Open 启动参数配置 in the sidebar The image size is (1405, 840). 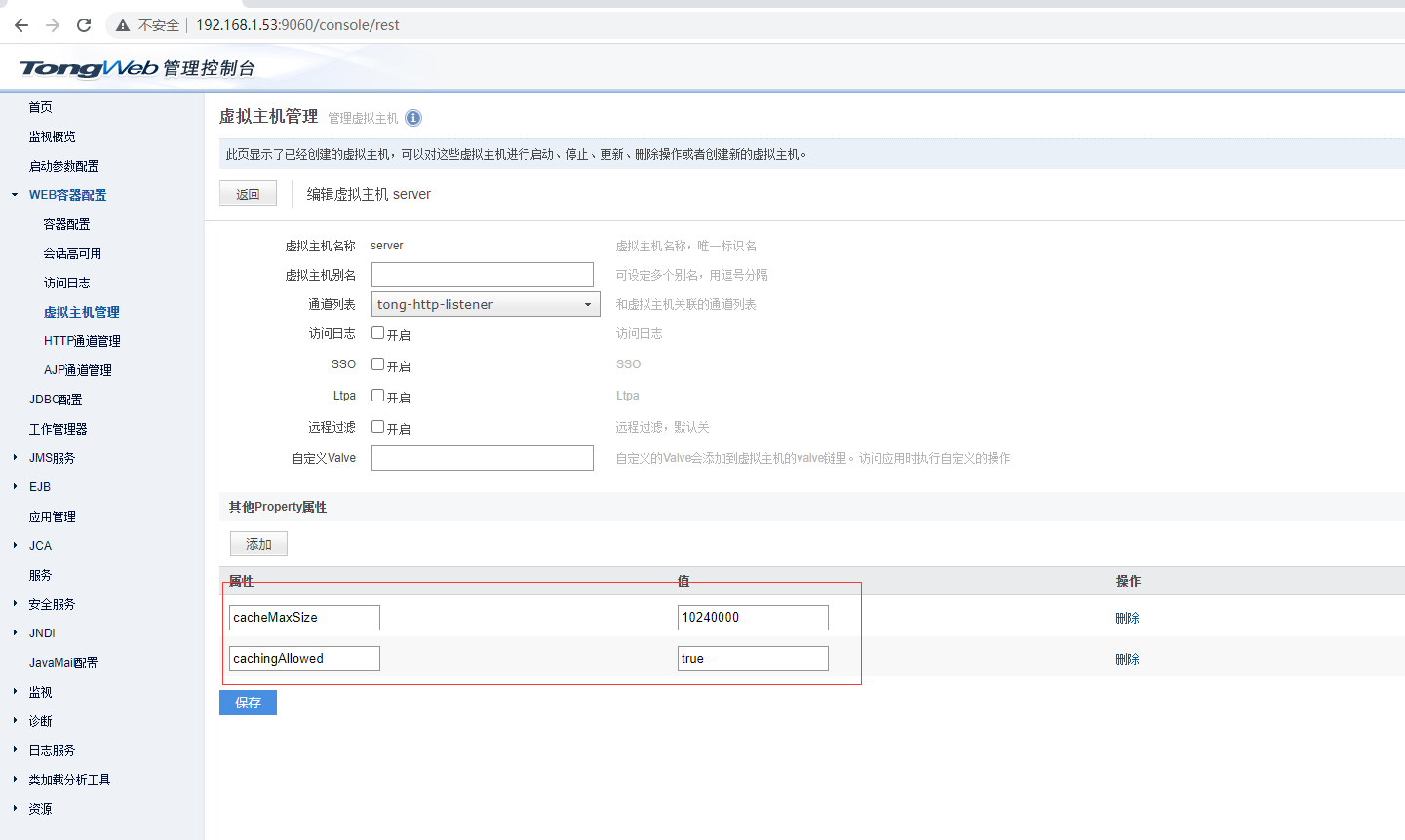[63, 166]
